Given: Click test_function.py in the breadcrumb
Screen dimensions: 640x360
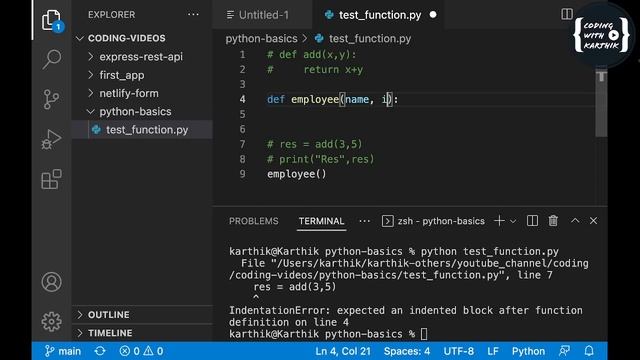Looking at the screenshot, I should [370, 38].
